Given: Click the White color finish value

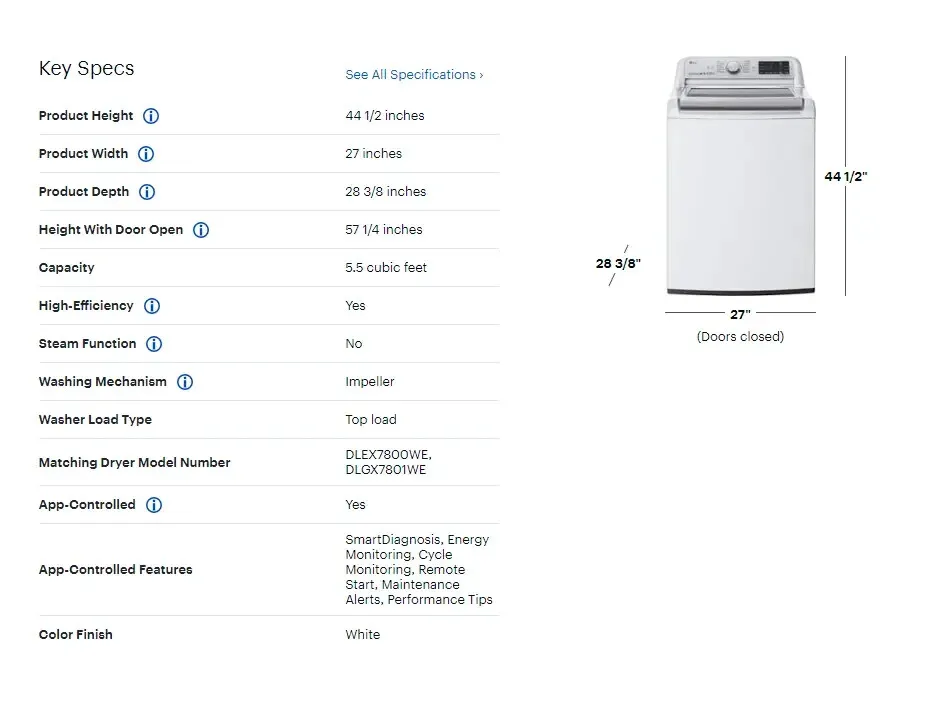Looking at the screenshot, I should (x=363, y=635).
